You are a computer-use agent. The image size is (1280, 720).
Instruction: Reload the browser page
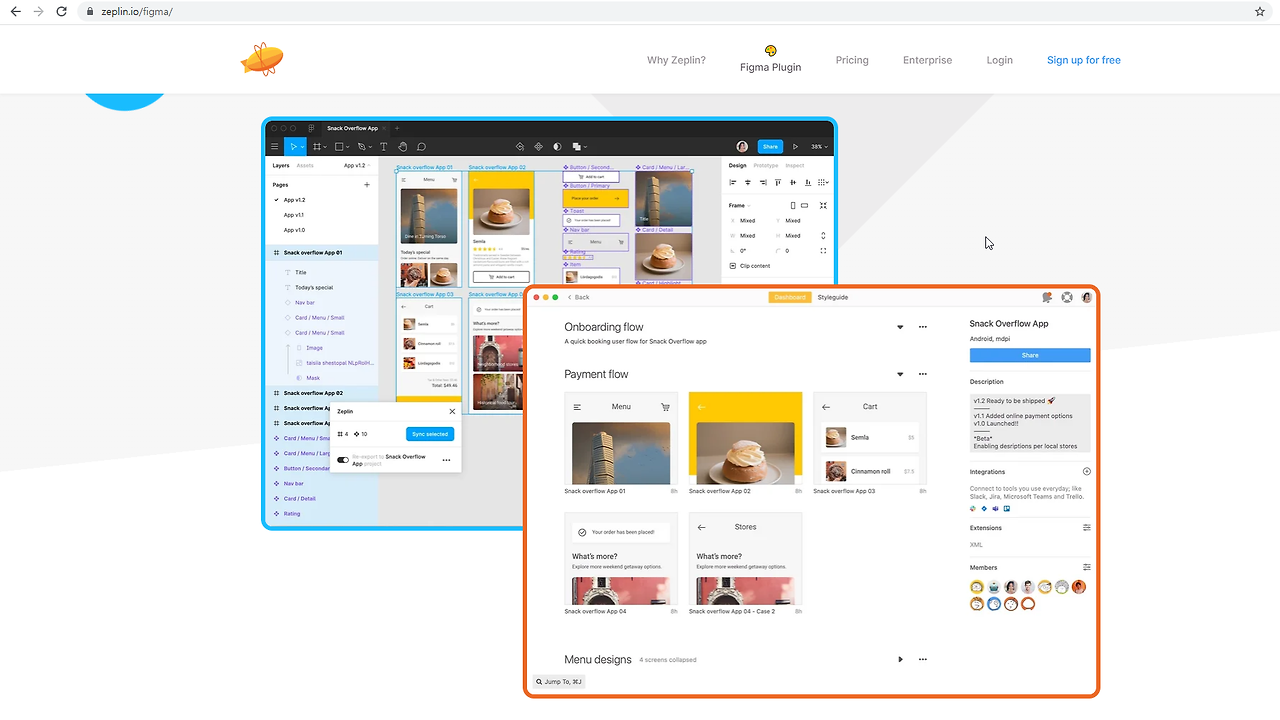click(x=61, y=11)
